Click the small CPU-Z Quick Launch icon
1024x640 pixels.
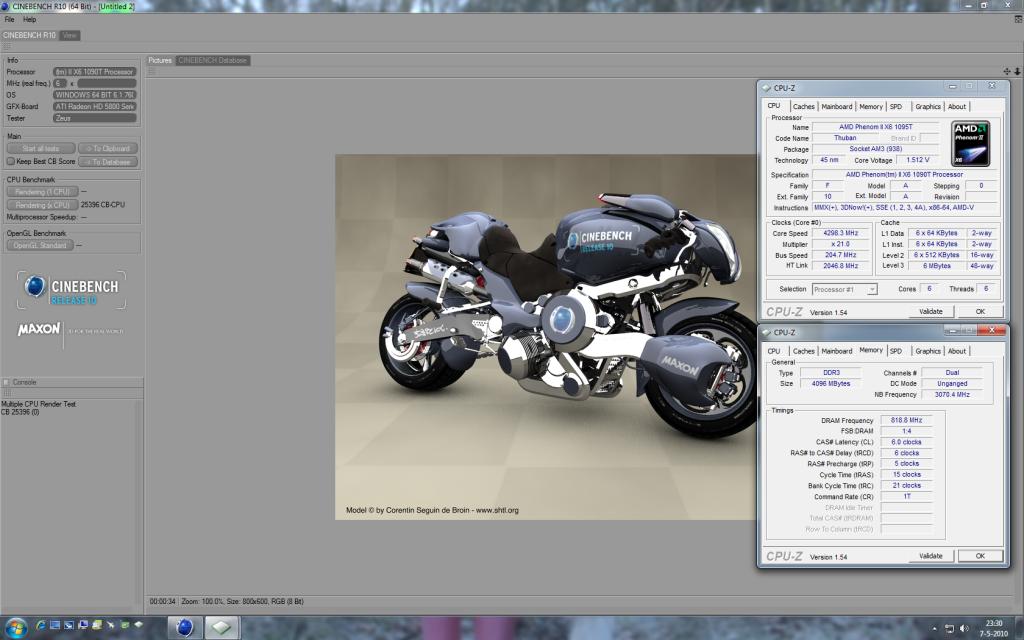pos(138,625)
